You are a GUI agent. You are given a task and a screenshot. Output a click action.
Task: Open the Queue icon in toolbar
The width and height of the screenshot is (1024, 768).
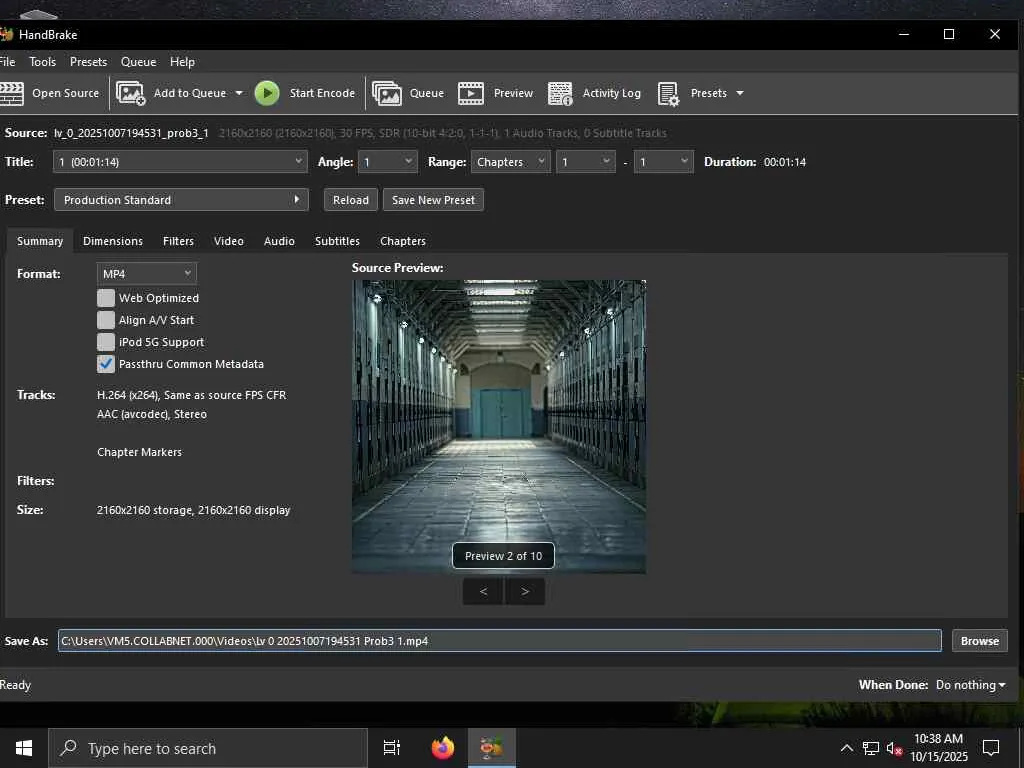coord(387,93)
